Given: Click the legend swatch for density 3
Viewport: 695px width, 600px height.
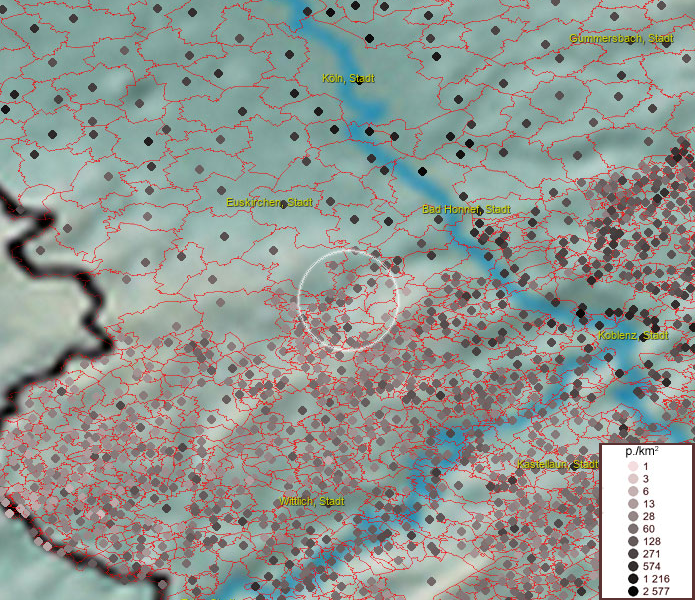Looking at the screenshot, I should tap(633, 479).
